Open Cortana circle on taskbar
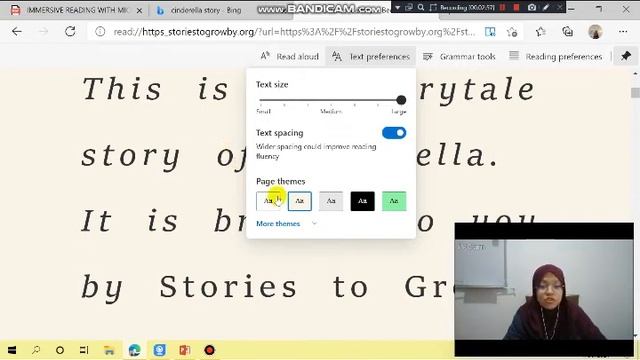The width and height of the screenshot is (640, 360). pos(60,350)
